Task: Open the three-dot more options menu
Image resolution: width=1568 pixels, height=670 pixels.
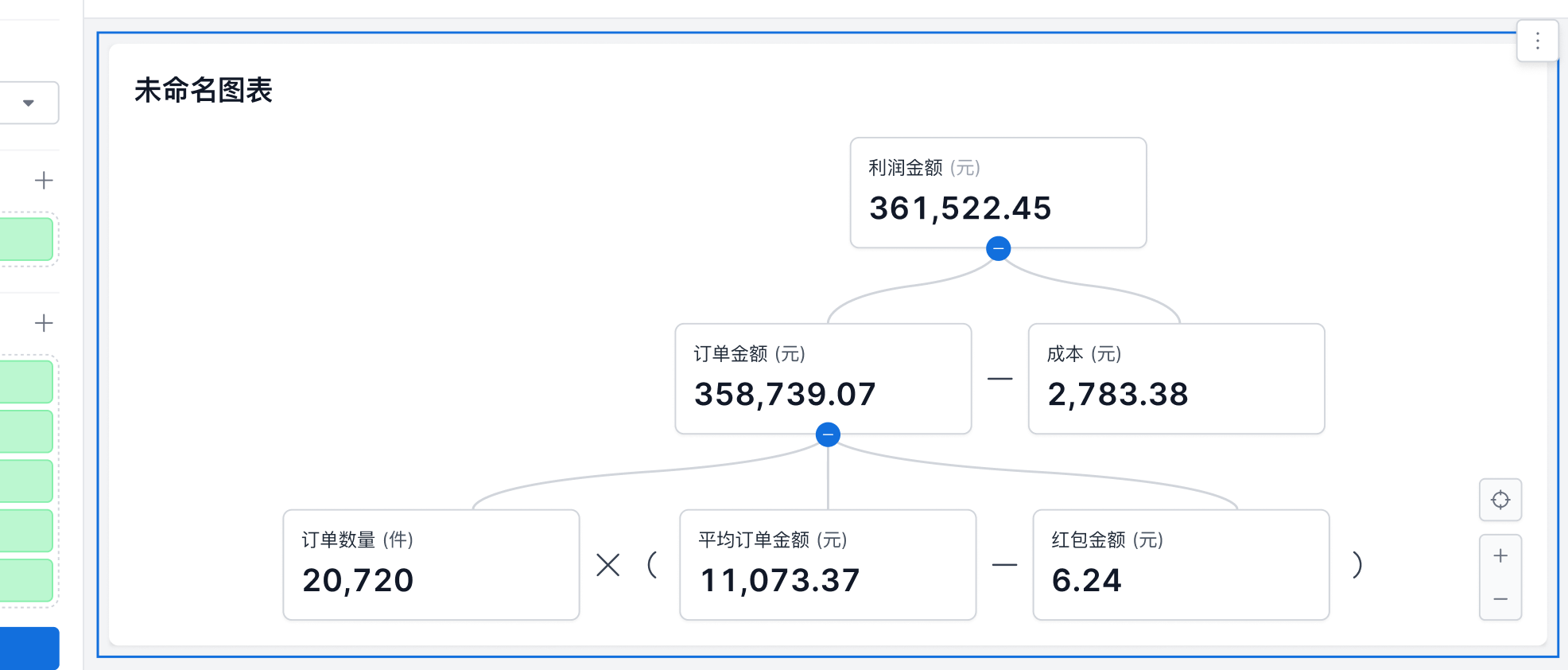Action: tap(1537, 41)
